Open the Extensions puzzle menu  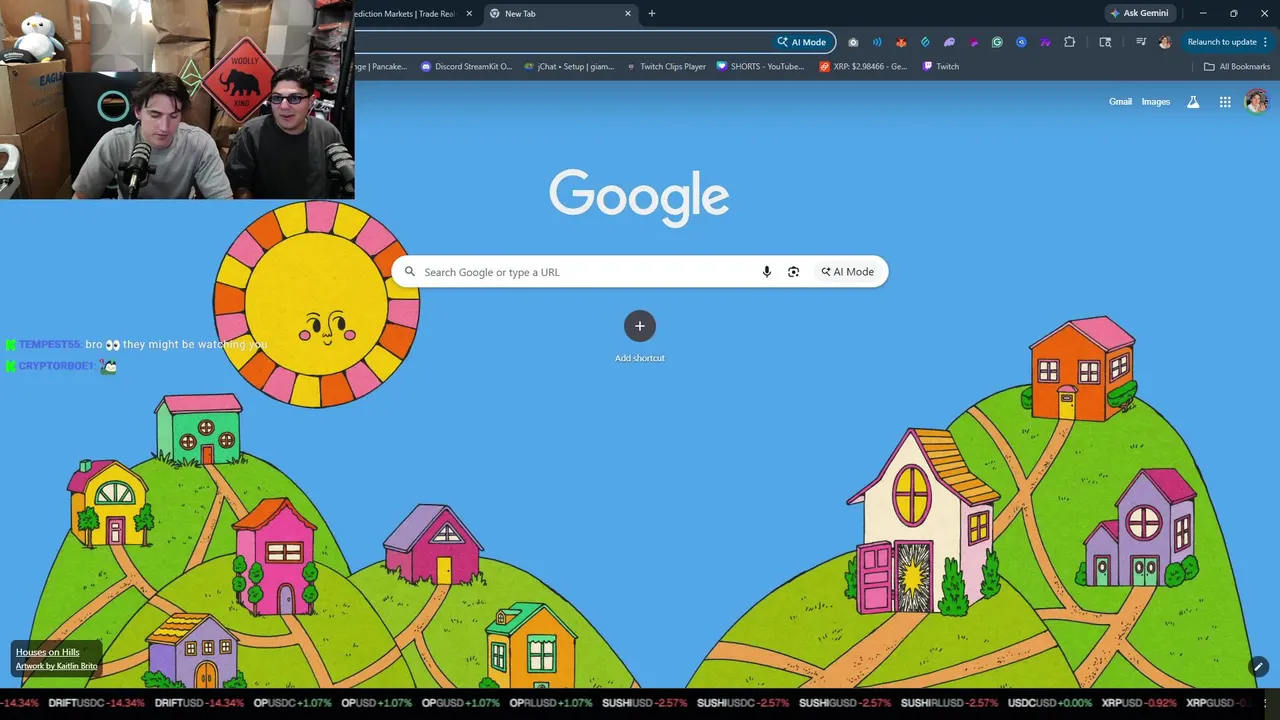point(1070,42)
